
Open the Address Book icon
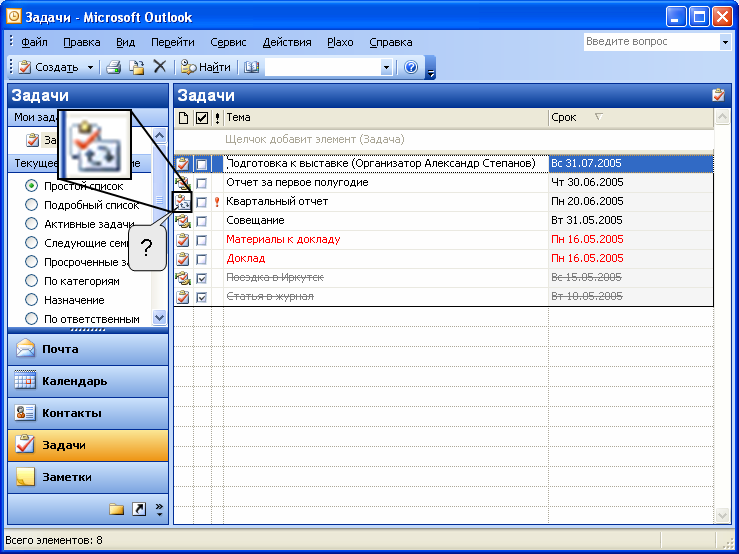click(x=251, y=67)
